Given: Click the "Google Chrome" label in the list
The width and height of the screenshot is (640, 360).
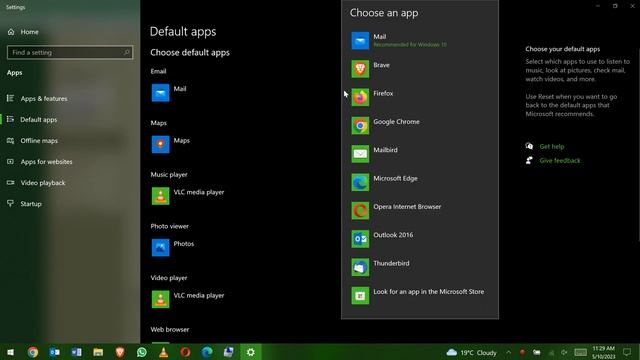Looking at the screenshot, I should pyautogui.click(x=396, y=122).
